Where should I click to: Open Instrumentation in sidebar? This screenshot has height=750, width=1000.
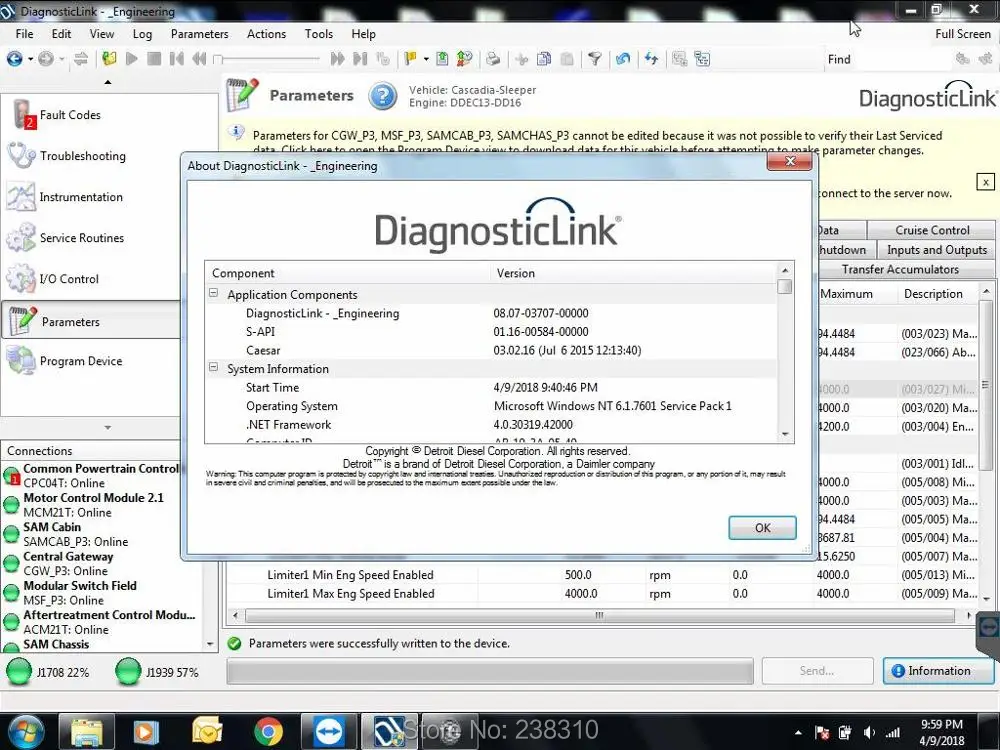tap(81, 197)
